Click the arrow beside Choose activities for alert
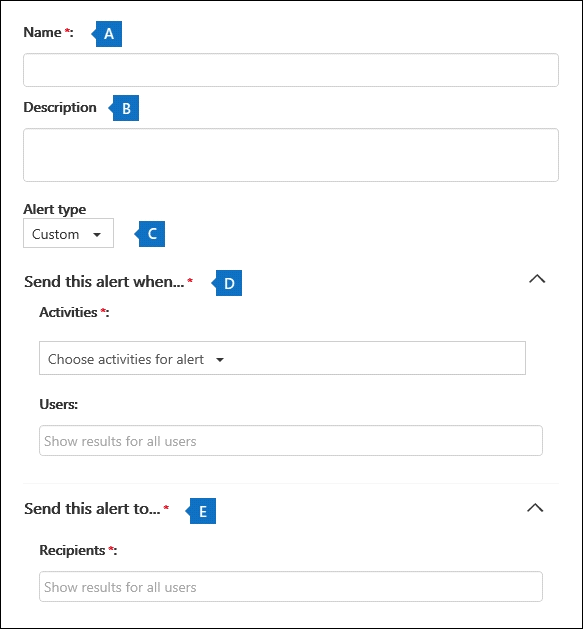The image size is (583, 629). (220, 359)
